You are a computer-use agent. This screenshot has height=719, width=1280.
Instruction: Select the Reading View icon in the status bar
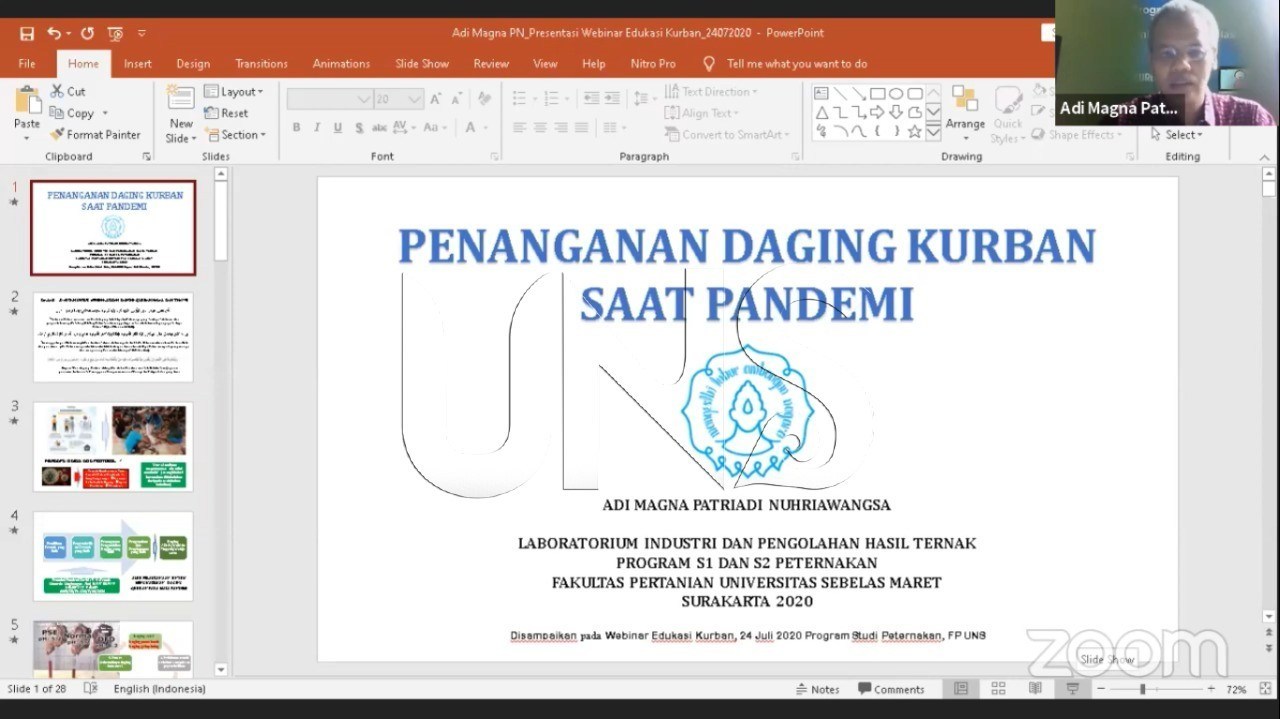[x=1035, y=688]
